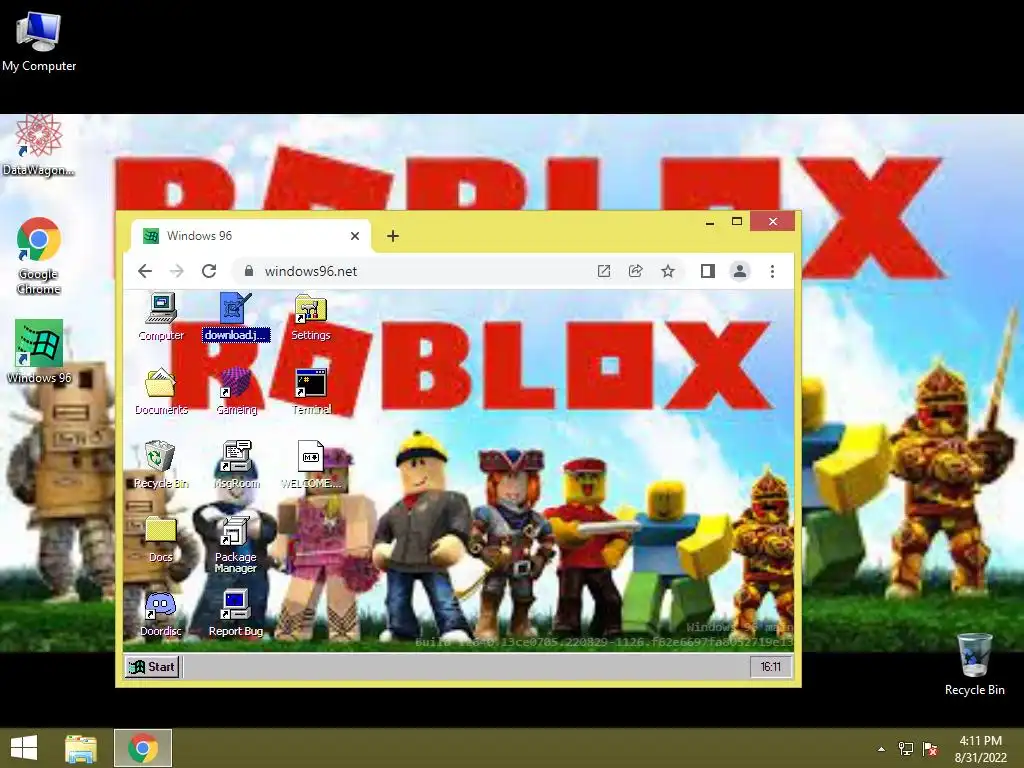
Task: Launch the Gameing shortcut
Action: click(236, 392)
